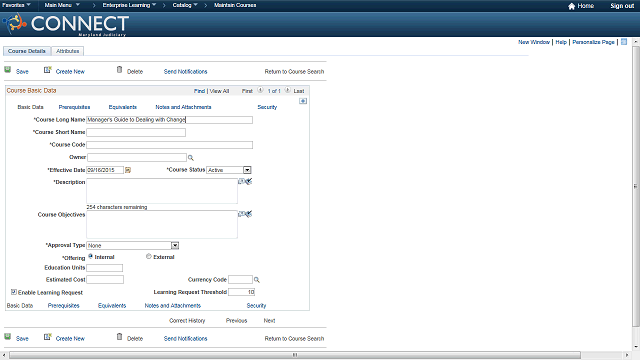Toggle Enable Learning Request checkbox
The height and width of the screenshot is (360, 640).
point(13,292)
